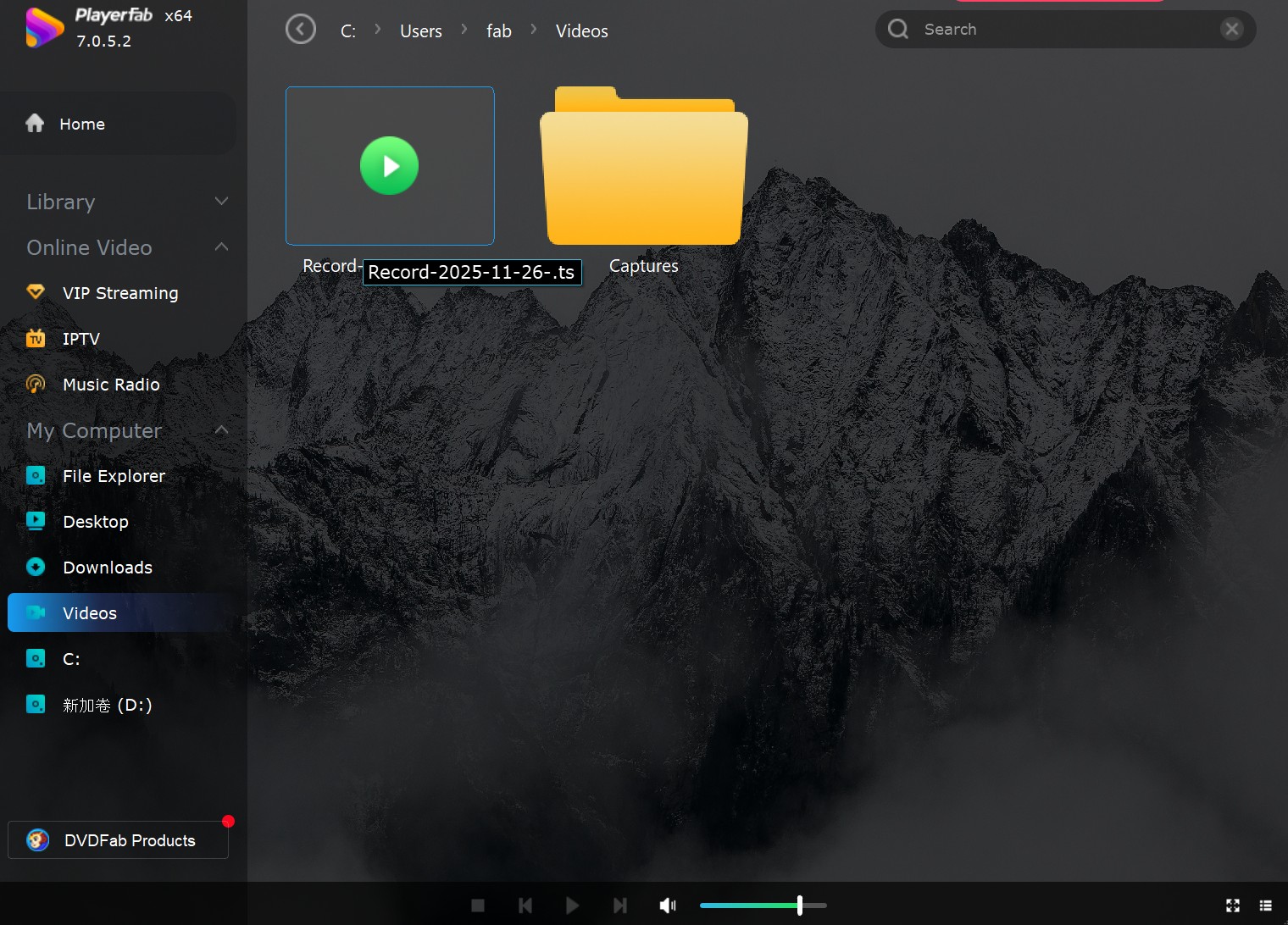Play the Record-2025-11-26 video thumbnail
This screenshot has height=925, width=1288.
(389, 166)
